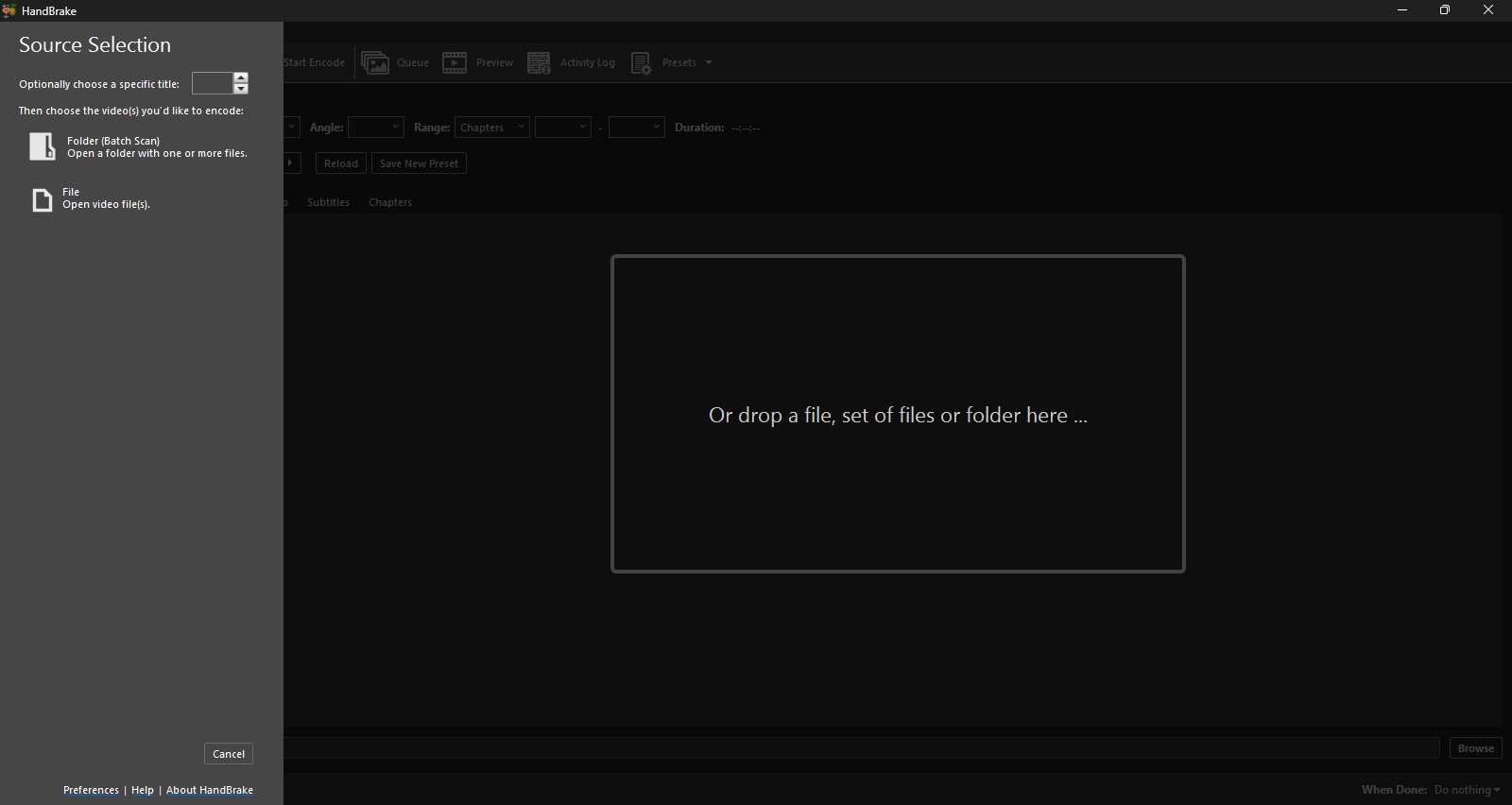Click Start Encode in the toolbar
1512x805 pixels.
tap(314, 63)
